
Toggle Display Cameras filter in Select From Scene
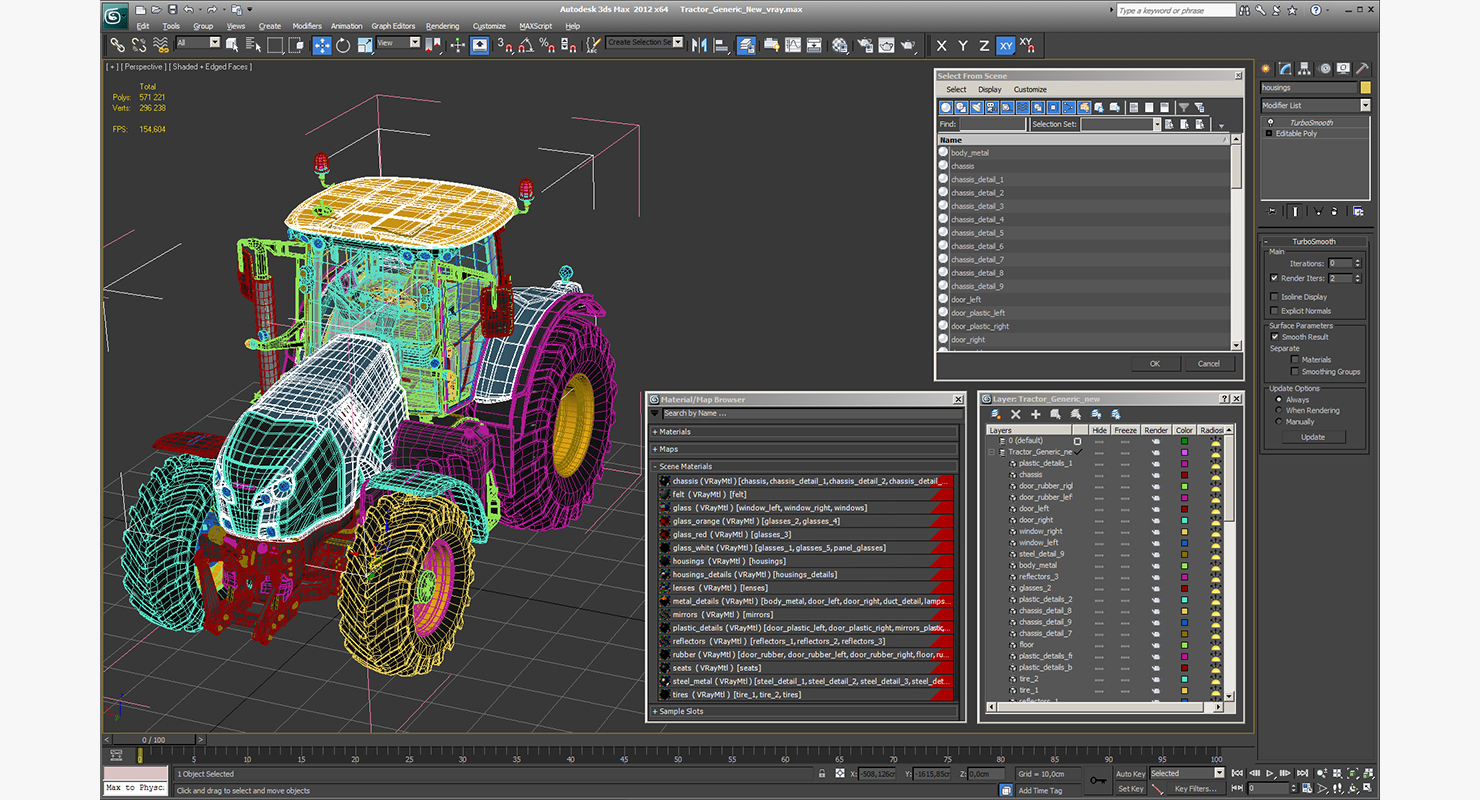[x=992, y=107]
